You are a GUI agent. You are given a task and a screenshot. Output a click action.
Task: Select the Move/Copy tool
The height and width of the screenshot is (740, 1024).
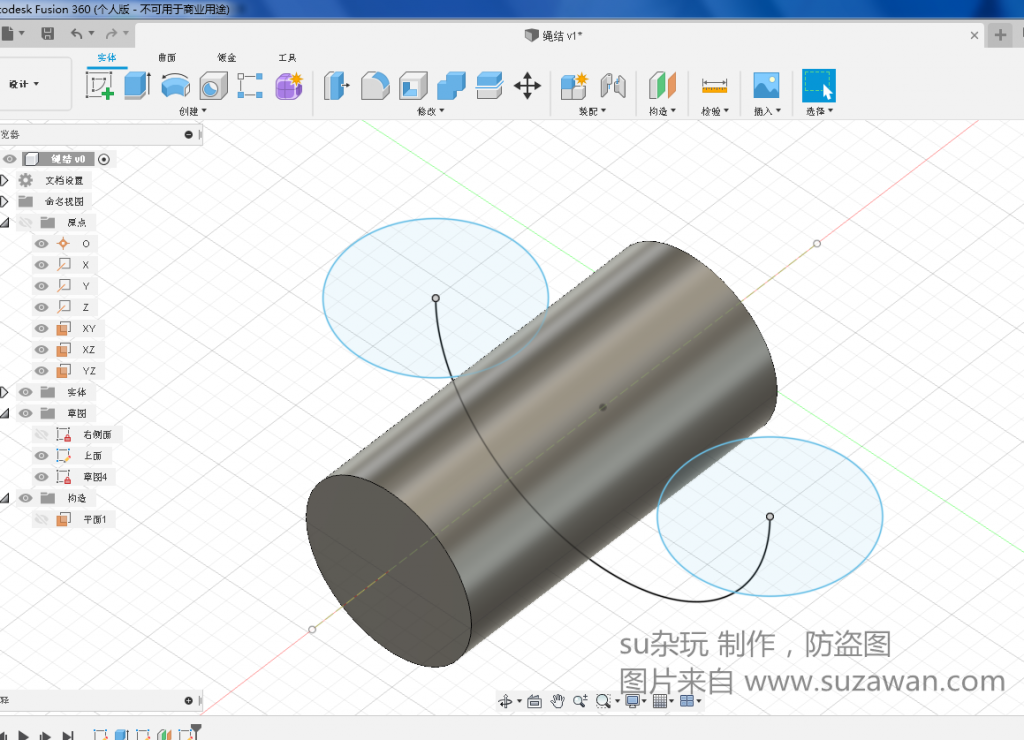527,86
